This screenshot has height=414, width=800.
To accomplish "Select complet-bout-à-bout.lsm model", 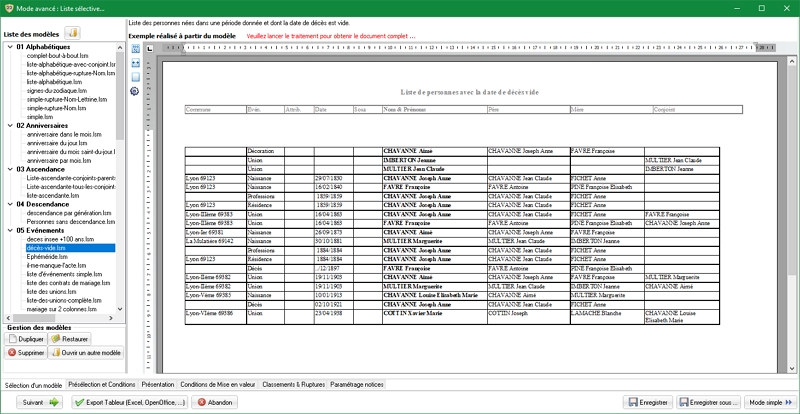I will pyautogui.click(x=59, y=56).
